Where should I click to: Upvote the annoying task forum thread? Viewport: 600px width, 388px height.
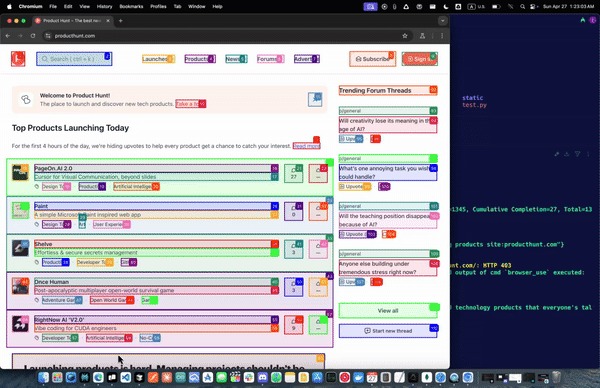coord(355,186)
